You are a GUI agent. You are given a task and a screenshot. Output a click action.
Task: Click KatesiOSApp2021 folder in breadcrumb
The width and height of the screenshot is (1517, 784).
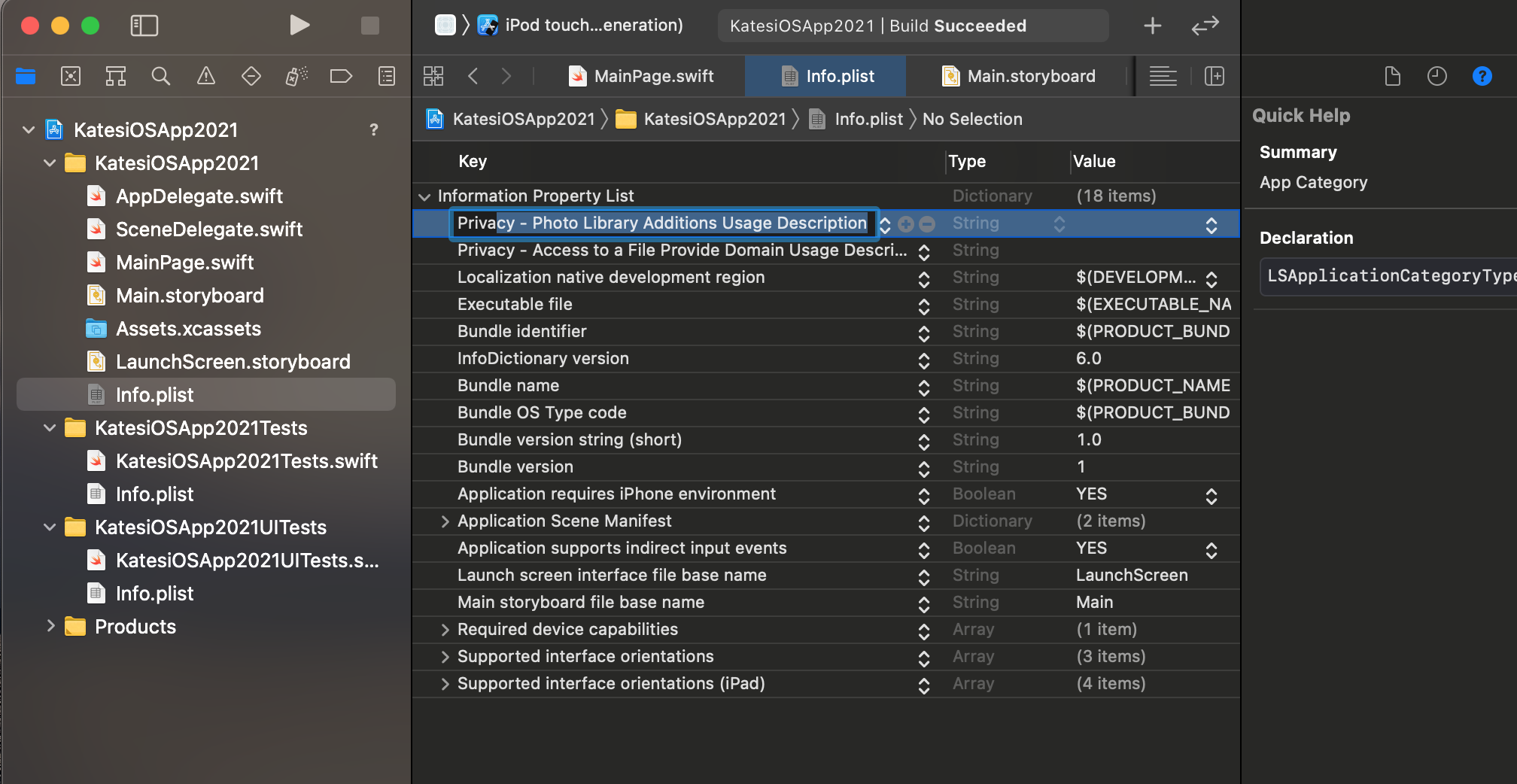(702, 119)
